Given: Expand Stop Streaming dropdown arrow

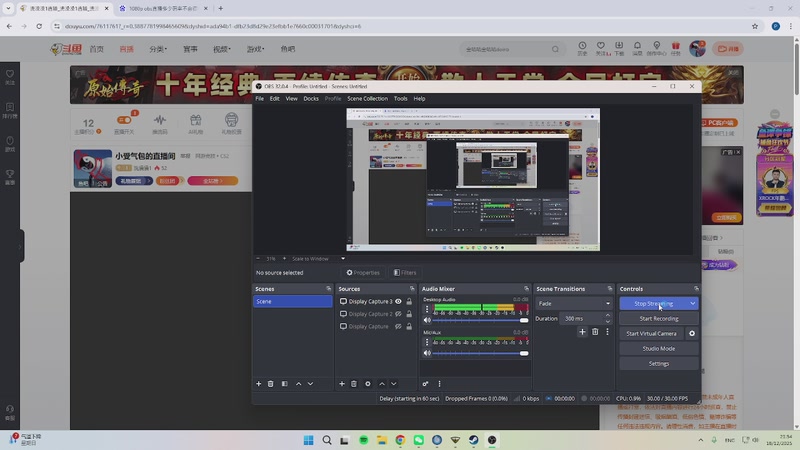Looking at the screenshot, I should click(692, 304).
